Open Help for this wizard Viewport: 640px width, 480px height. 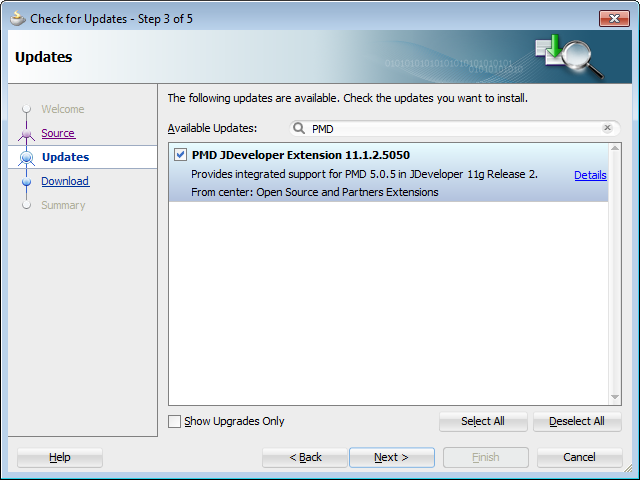click(x=60, y=457)
